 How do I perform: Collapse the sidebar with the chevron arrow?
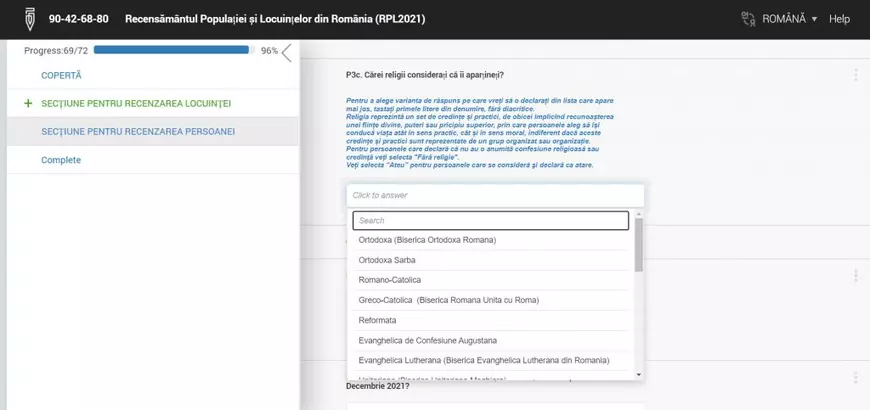click(x=287, y=53)
